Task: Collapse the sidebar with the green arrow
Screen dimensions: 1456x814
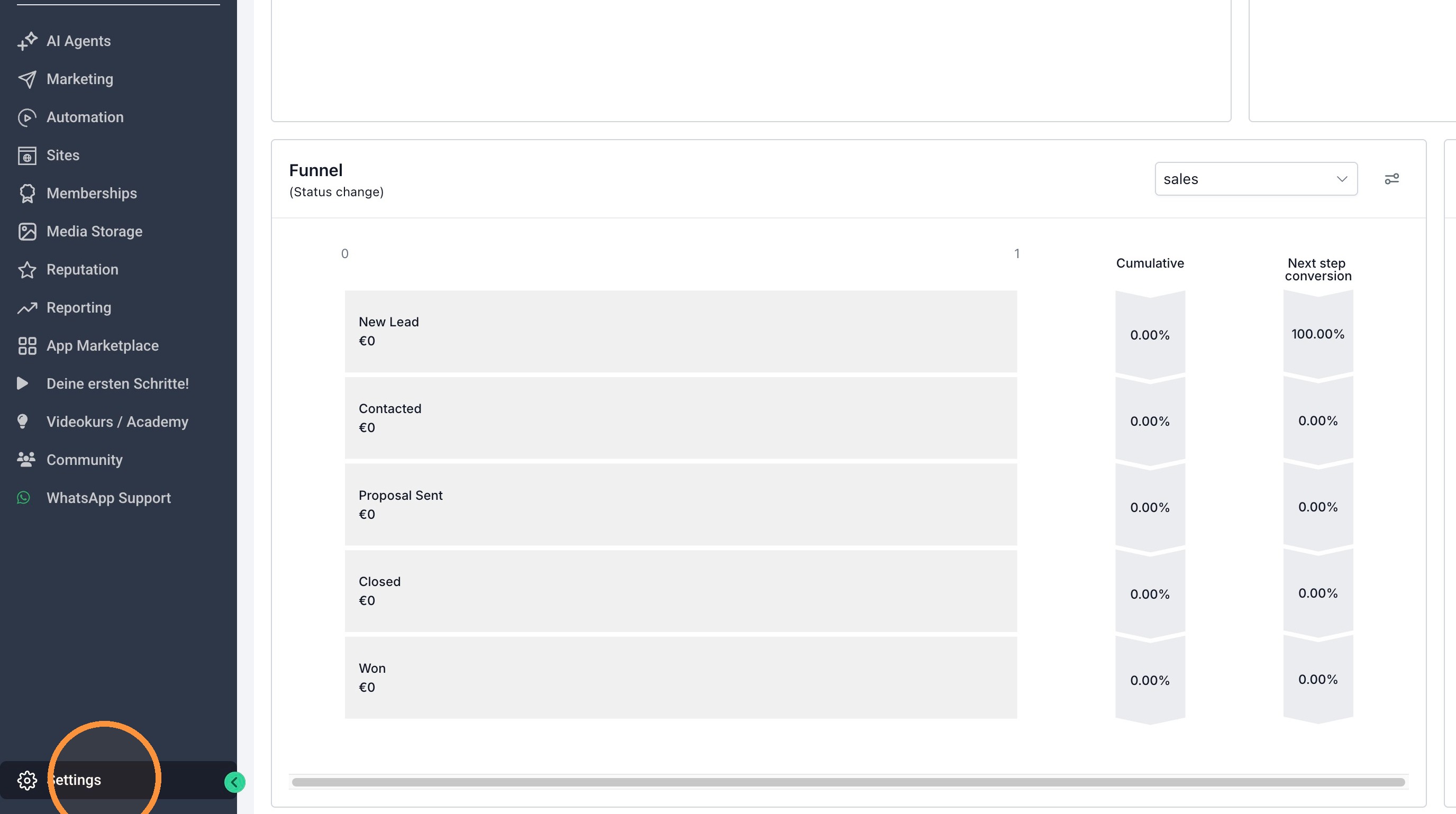Action: [x=234, y=782]
